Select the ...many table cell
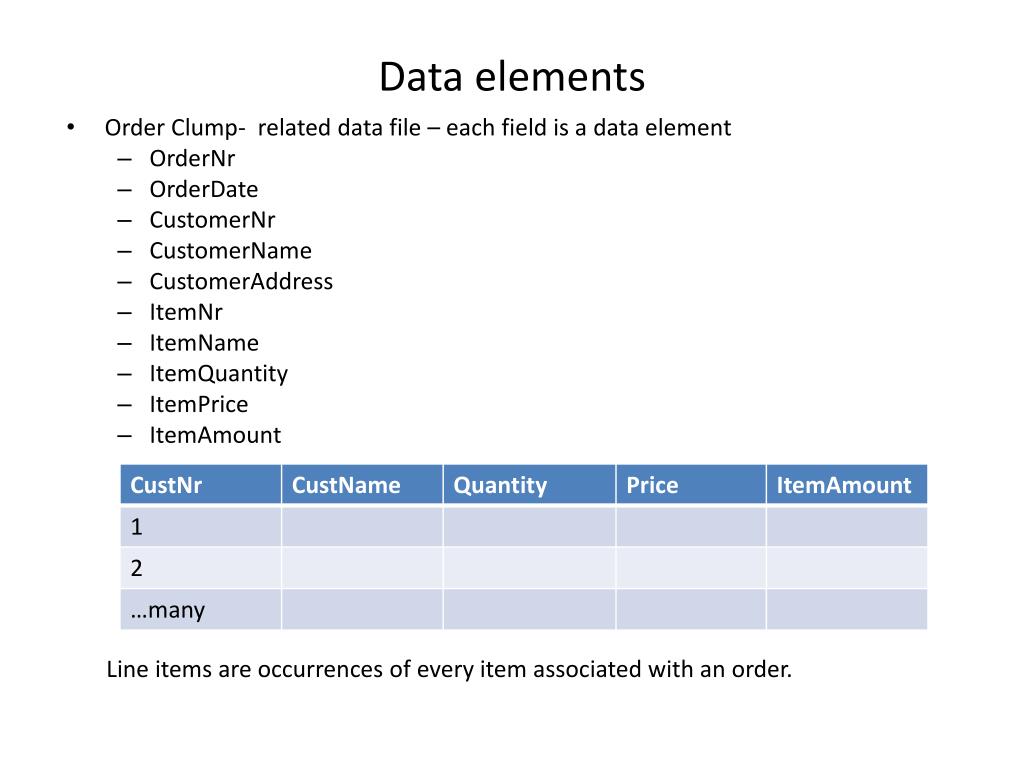This screenshot has width=1024, height=768. [201, 609]
